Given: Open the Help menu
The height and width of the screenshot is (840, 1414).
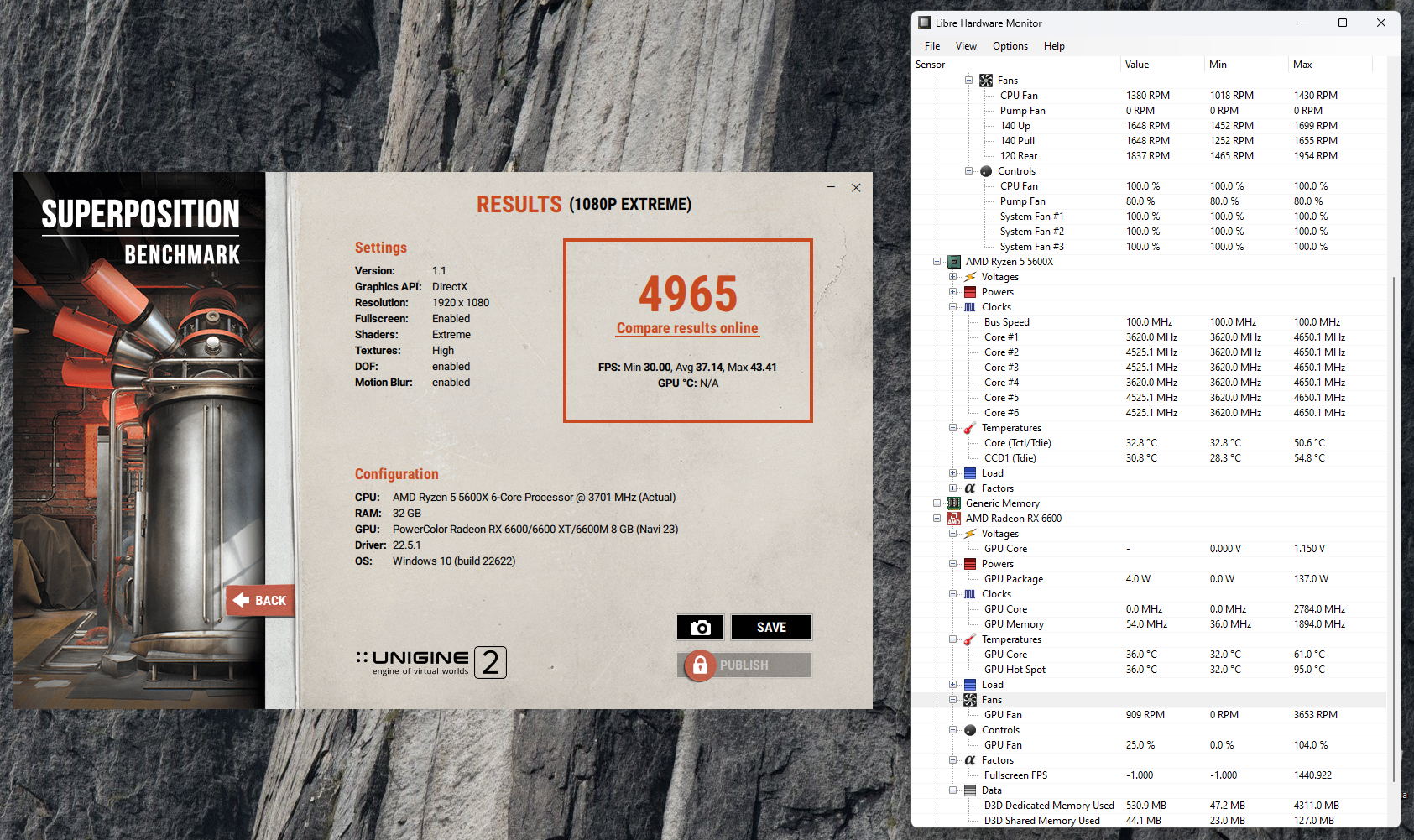Looking at the screenshot, I should [1054, 46].
